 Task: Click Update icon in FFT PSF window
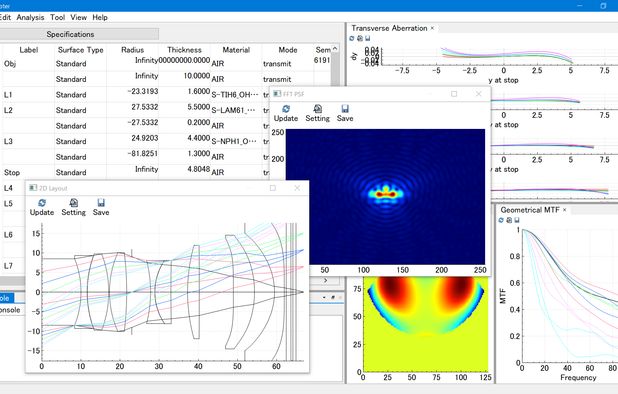tap(286, 109)
